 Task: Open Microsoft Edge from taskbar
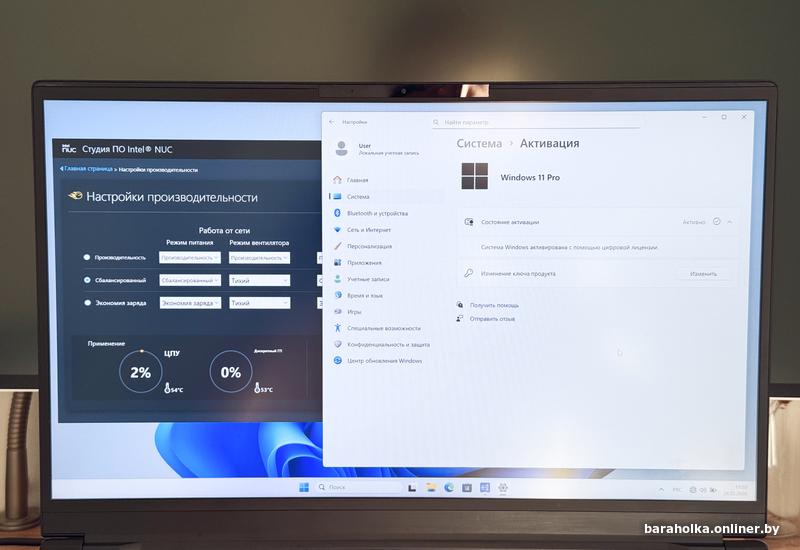tap(449, 488)
